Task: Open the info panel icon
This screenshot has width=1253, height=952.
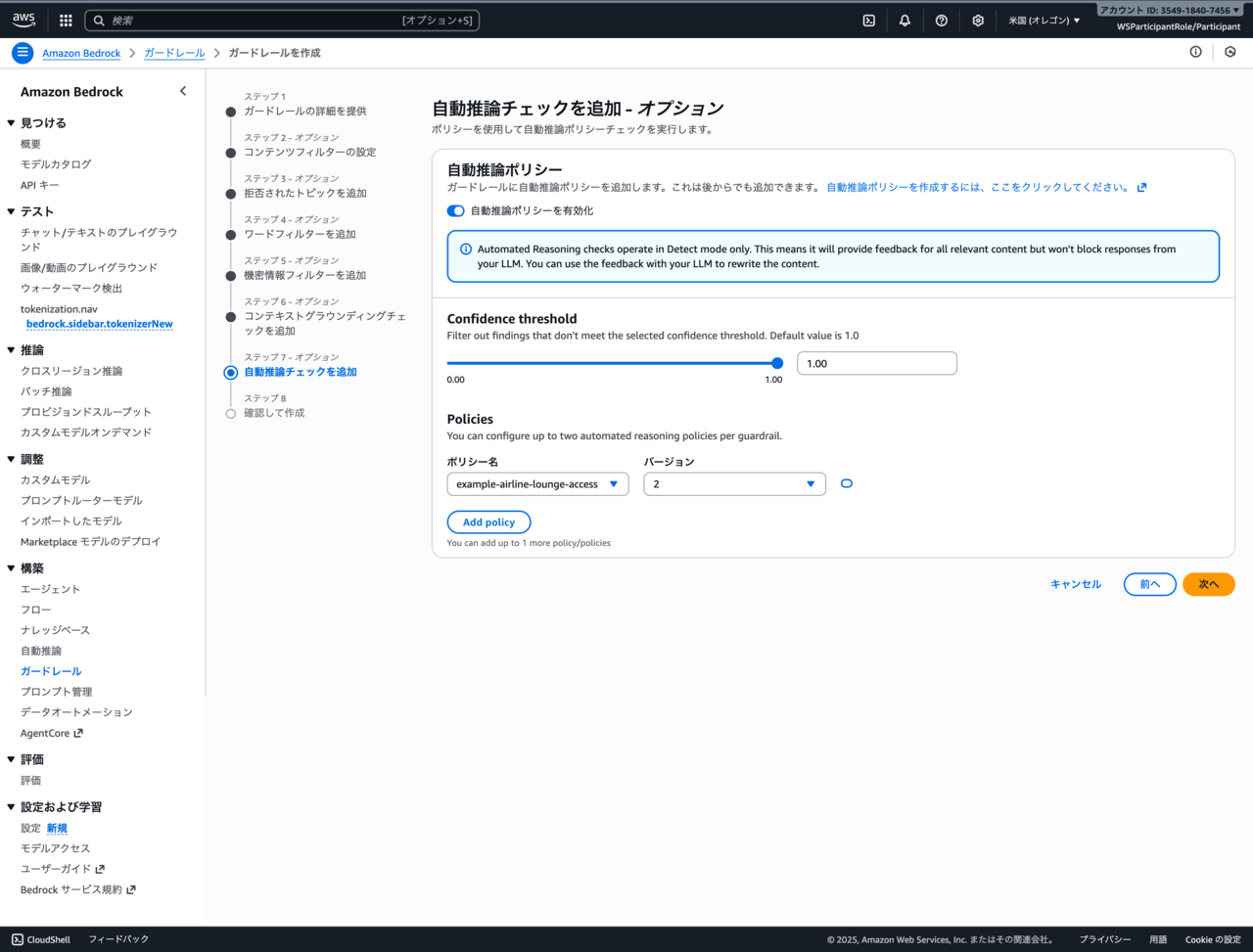Action: (1195, 53)
